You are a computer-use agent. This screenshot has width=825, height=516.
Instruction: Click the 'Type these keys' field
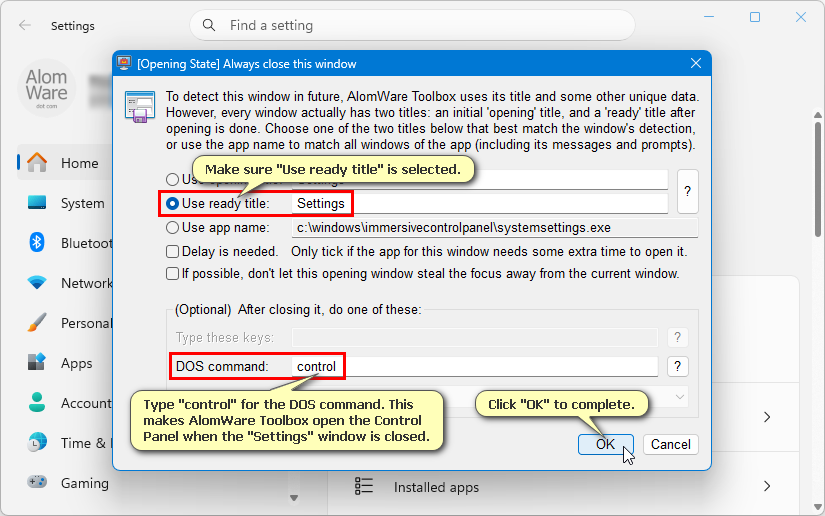(x=475, y=337)
